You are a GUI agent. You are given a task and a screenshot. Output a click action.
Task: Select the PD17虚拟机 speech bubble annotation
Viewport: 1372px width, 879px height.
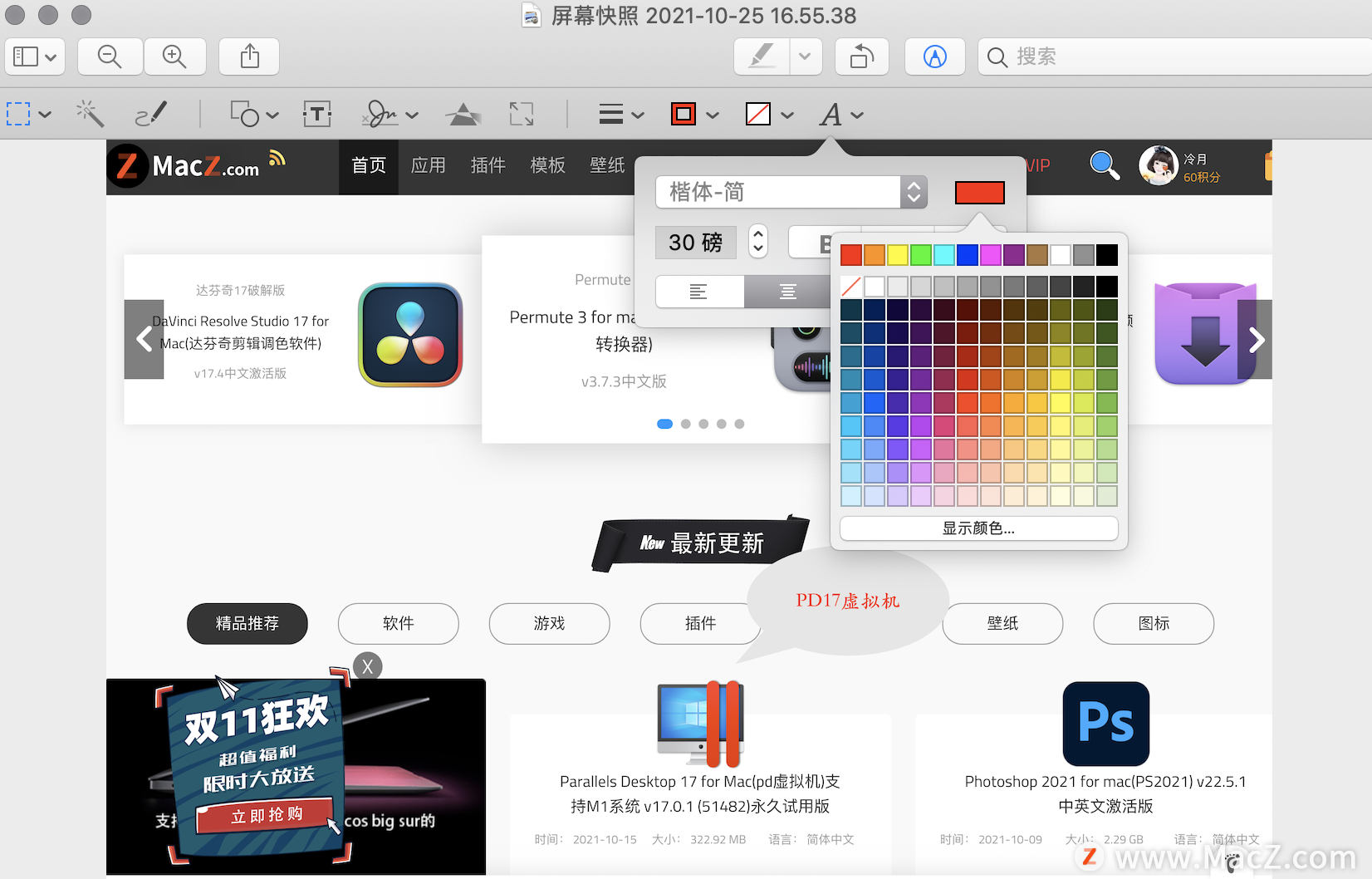[x=847, y=601]
